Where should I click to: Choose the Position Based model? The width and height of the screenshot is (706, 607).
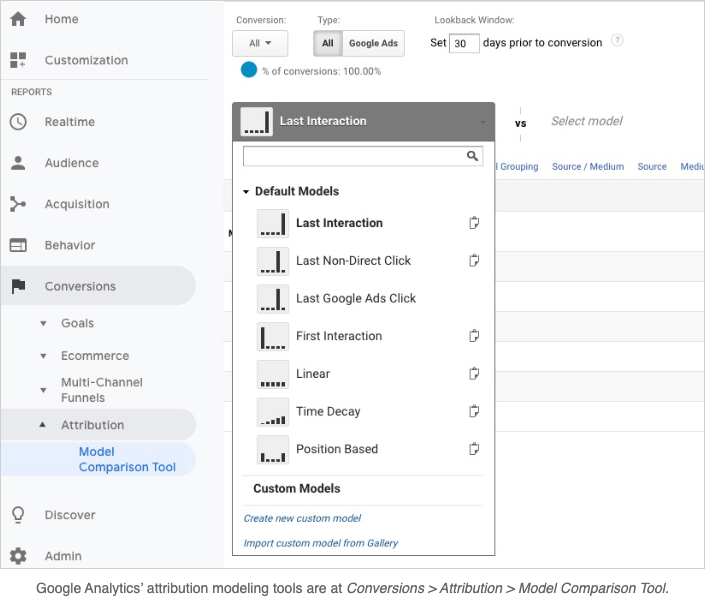tap(337, 449)
